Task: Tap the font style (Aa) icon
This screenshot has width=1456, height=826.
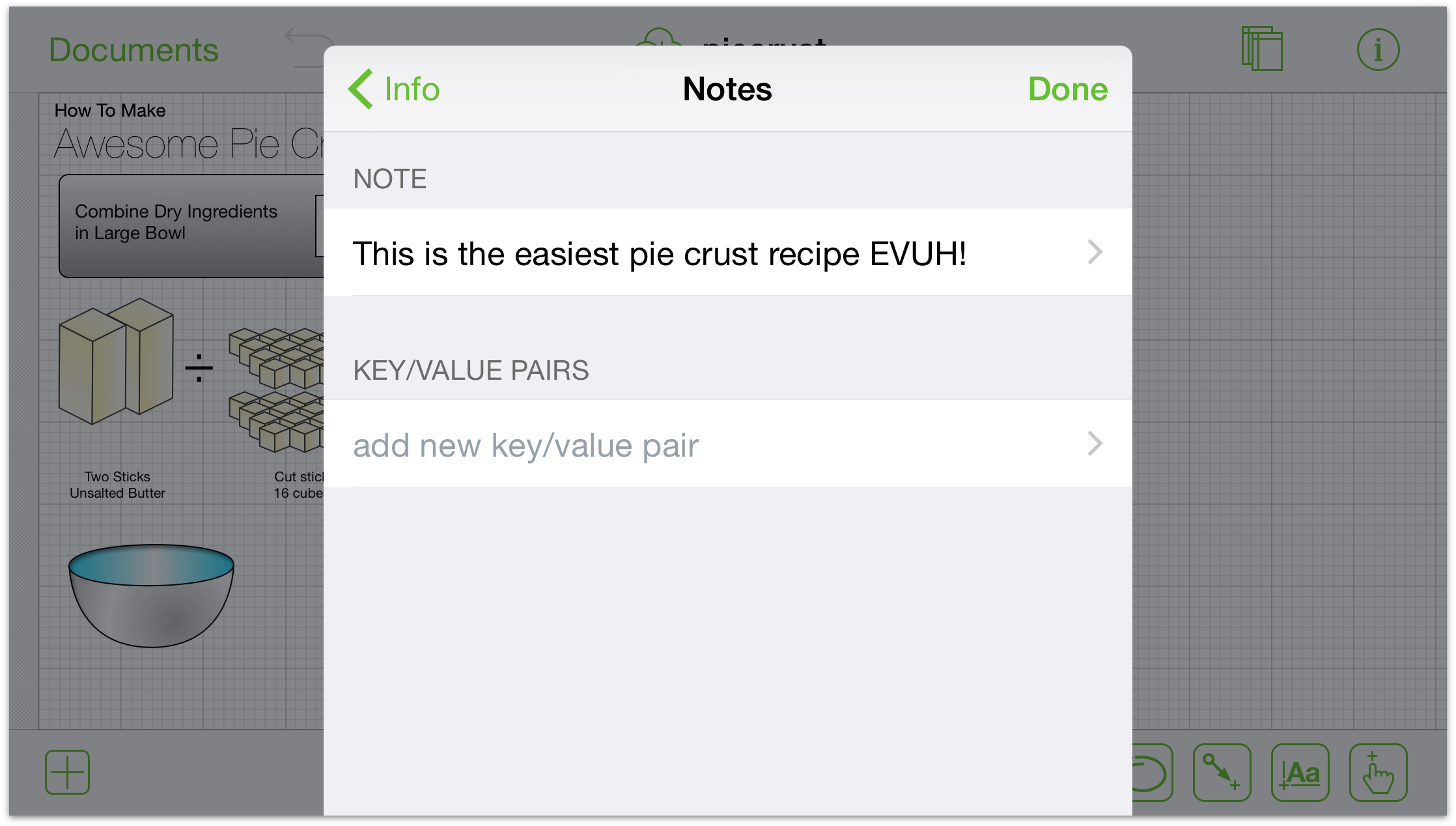Action: point(1304,772)
